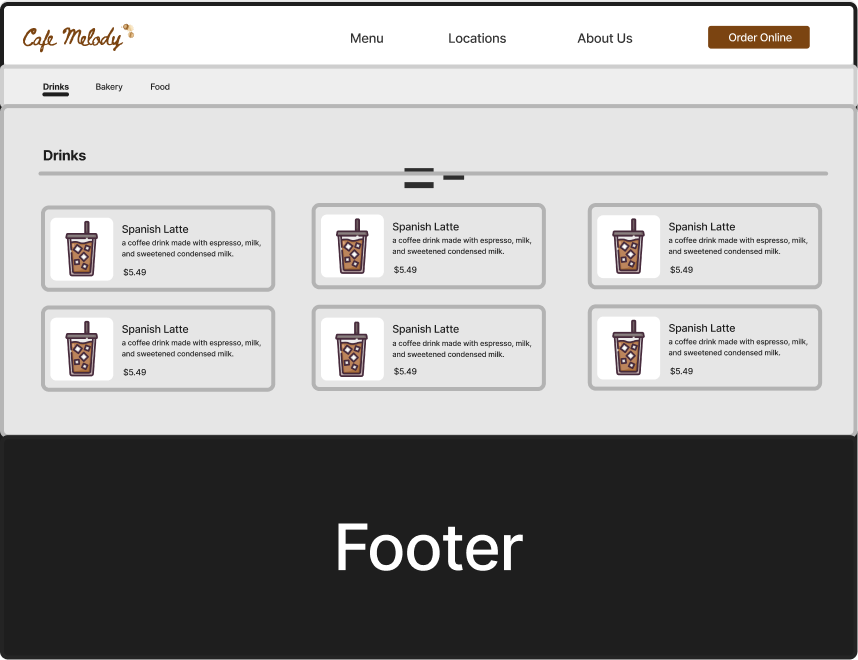
Task: Open the Menu navigation link
Action: coord(367,38)
